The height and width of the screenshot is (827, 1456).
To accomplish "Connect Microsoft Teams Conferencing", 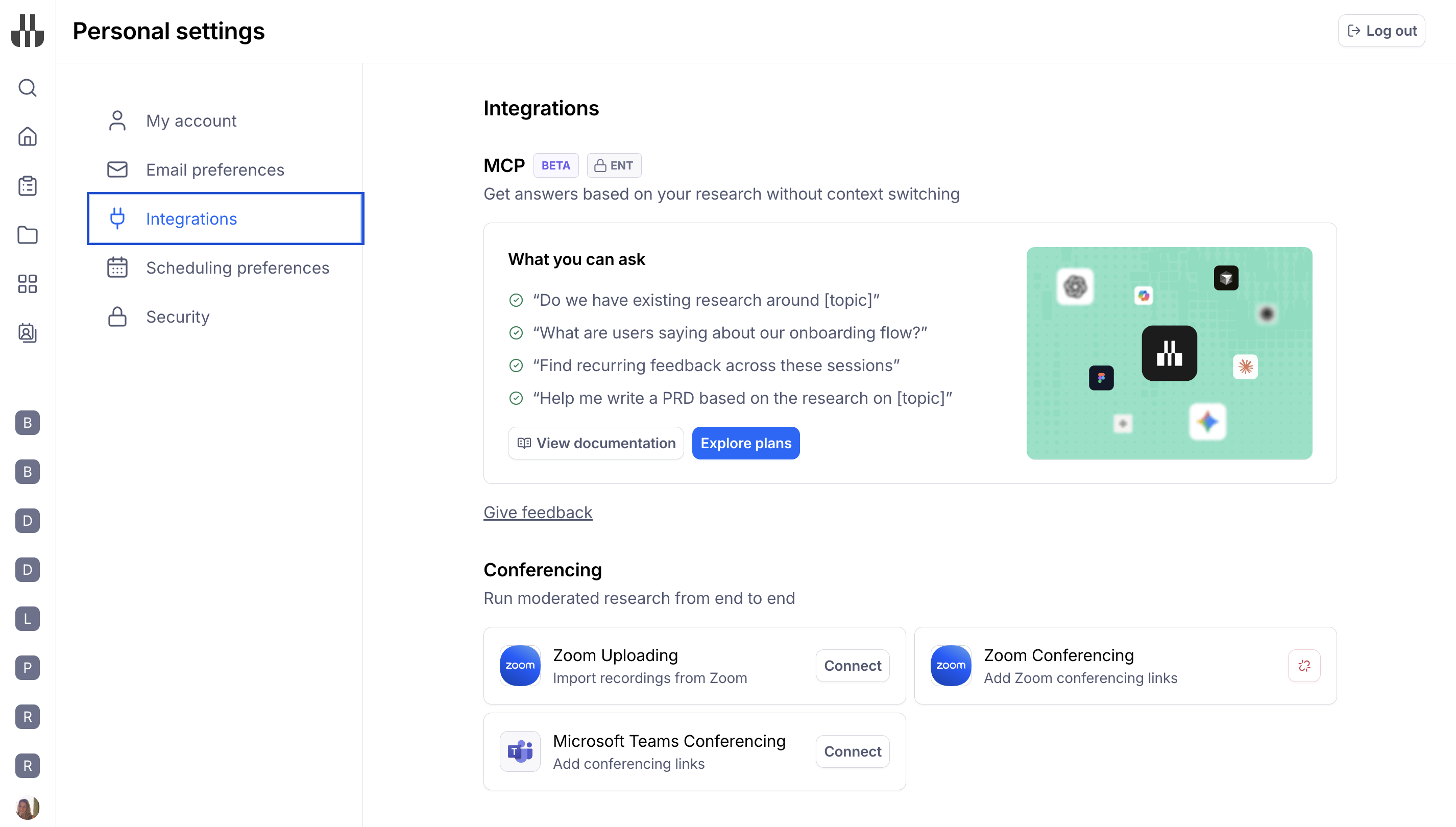I will (853, 751).
